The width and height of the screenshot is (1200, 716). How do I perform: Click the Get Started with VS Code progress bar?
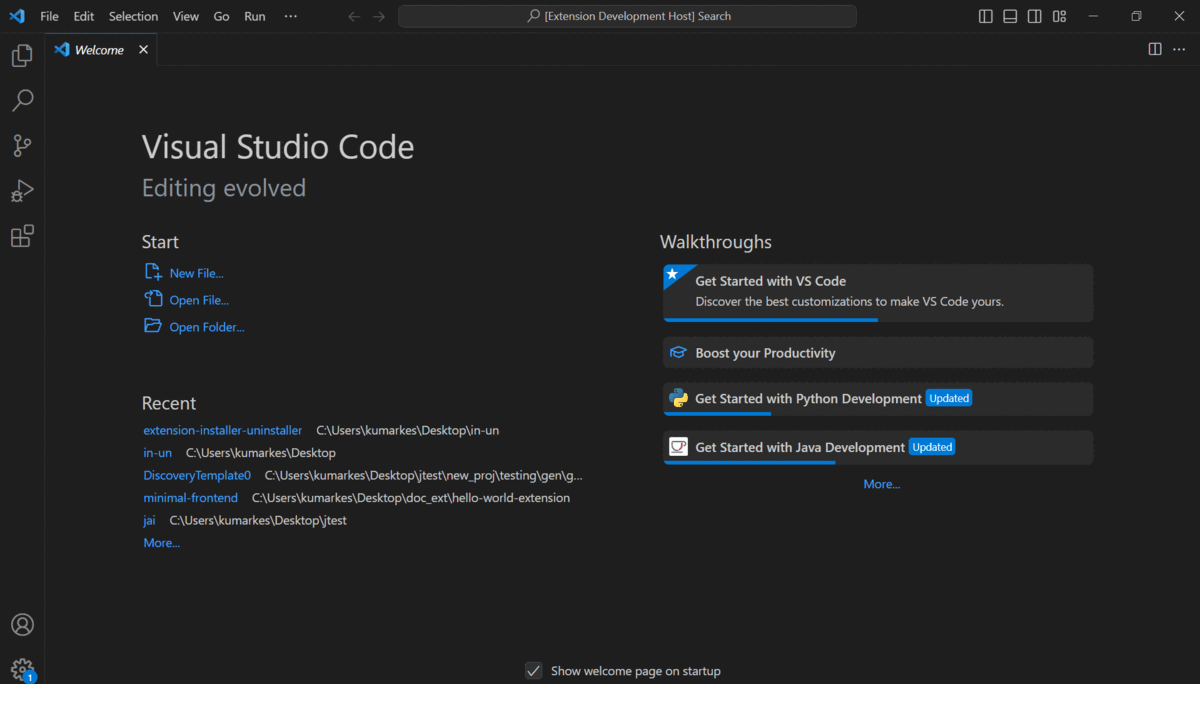tap(771, 320)
